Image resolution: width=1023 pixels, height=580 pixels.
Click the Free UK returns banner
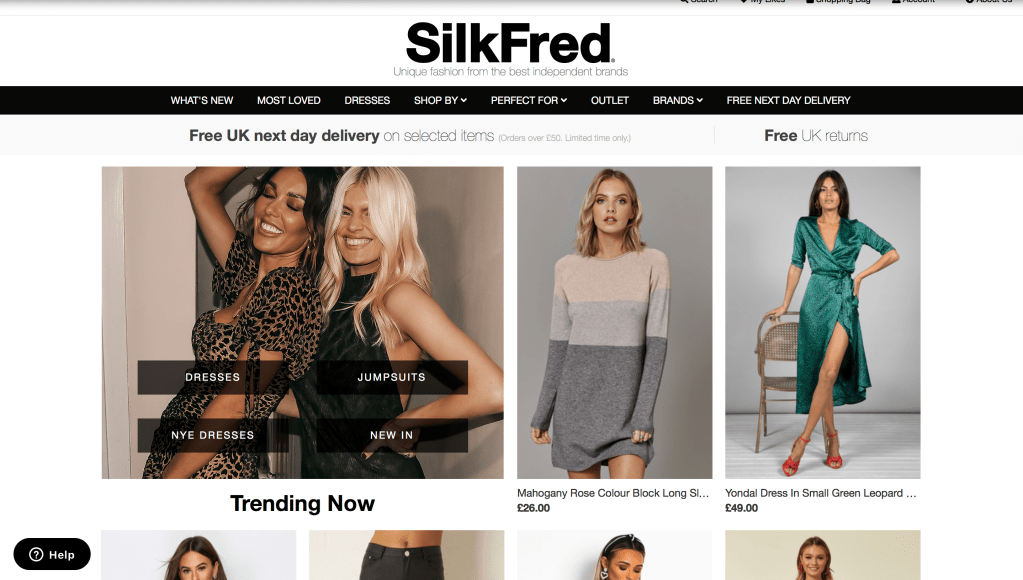(x=816, y=136)
